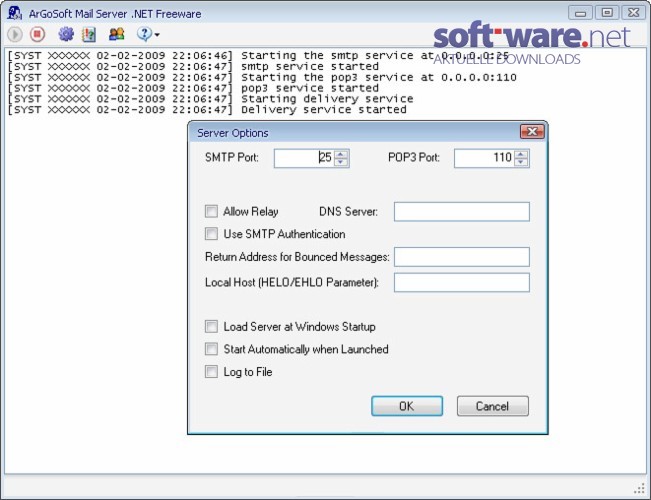Enable Use SMTP Authentication checkbox
651x500 pixels.
pos(211,234)
